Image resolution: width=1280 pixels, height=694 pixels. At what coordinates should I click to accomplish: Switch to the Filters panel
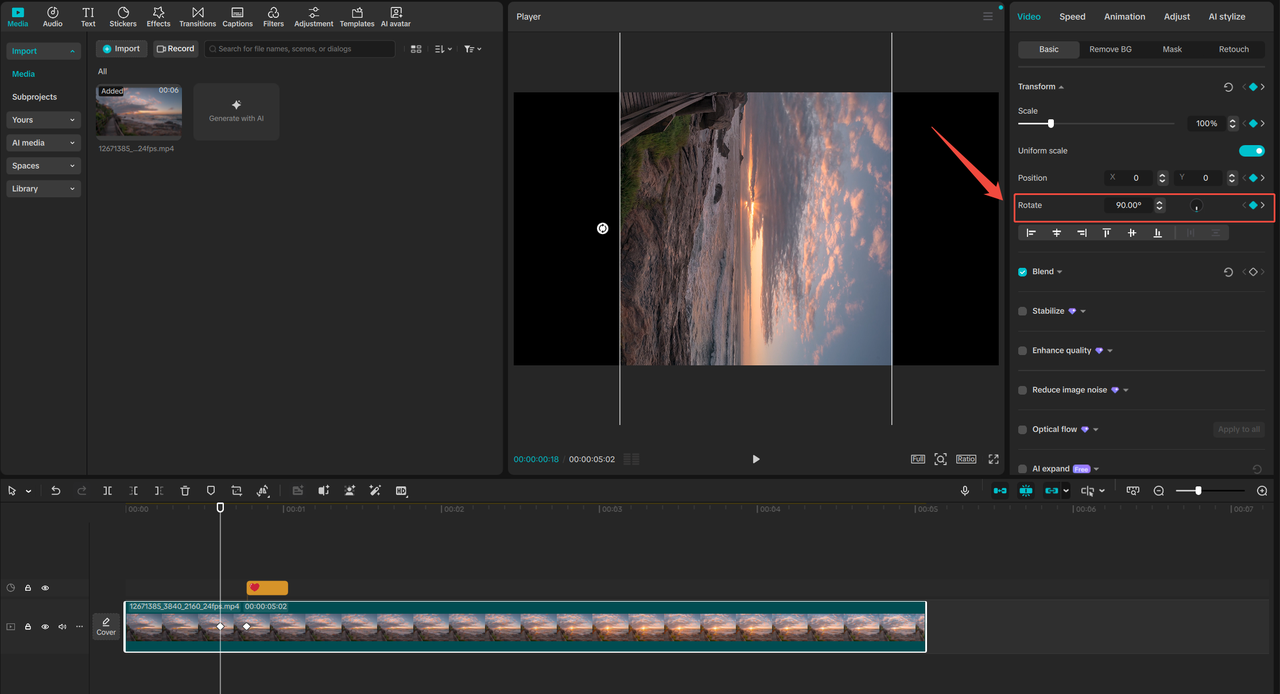(x=273, y=15)
